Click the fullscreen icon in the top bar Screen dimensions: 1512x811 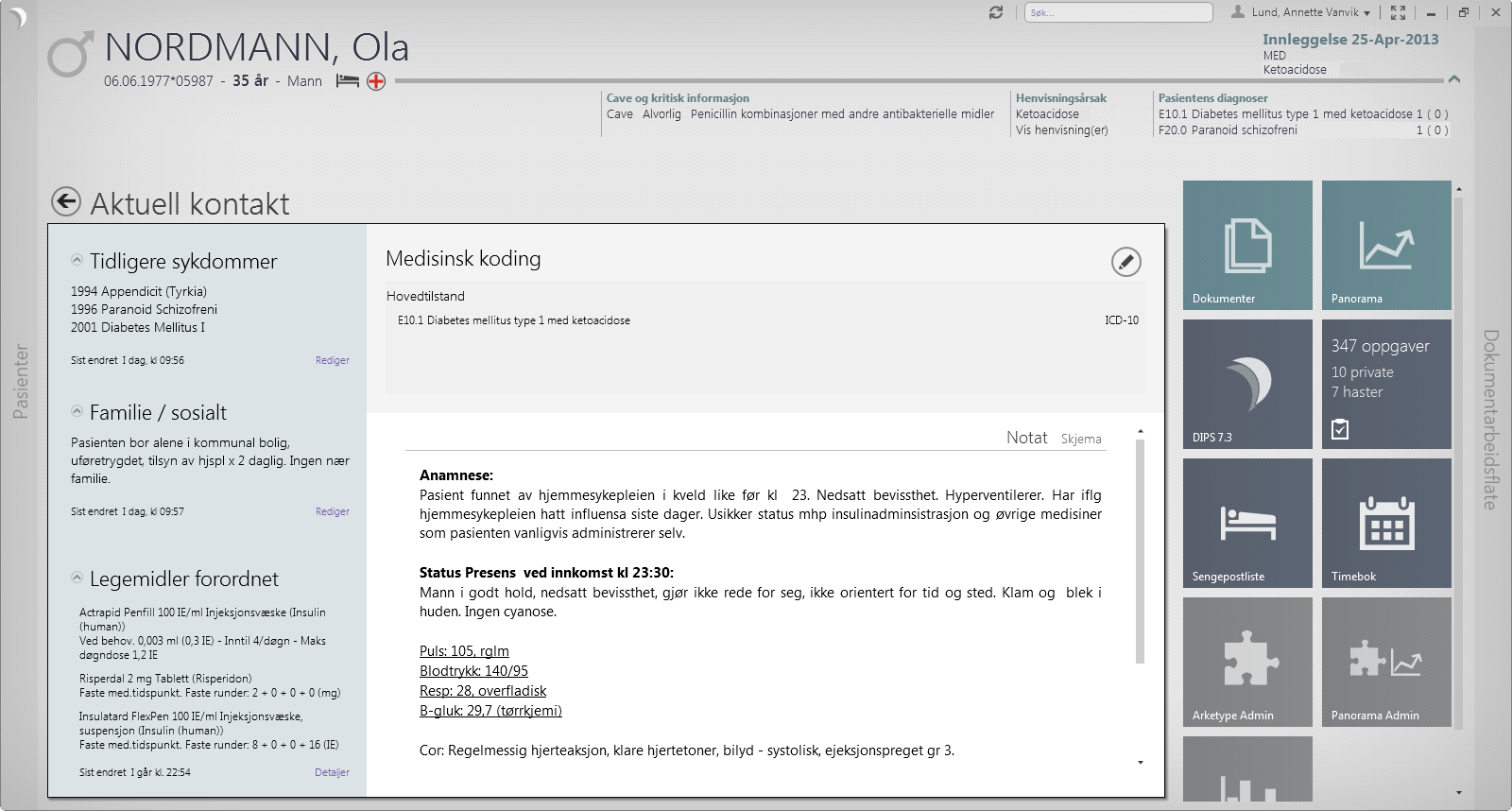1399,12
